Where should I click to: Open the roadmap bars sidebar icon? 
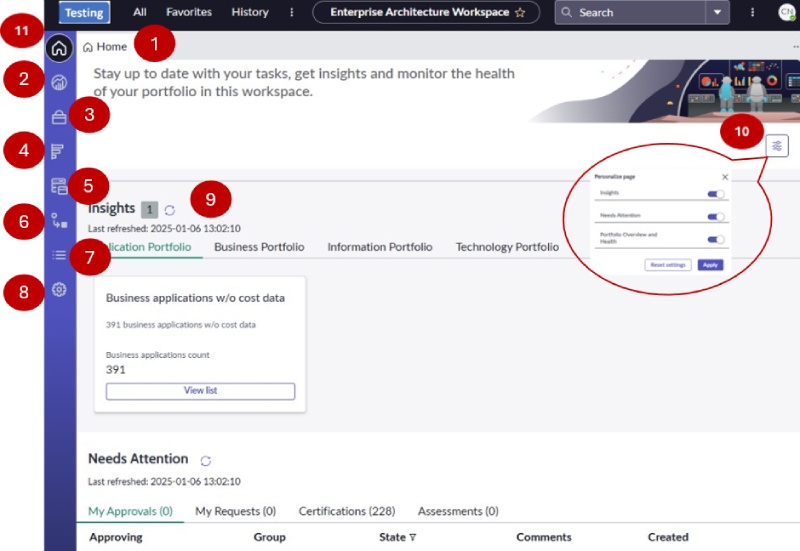click(58, 152)
